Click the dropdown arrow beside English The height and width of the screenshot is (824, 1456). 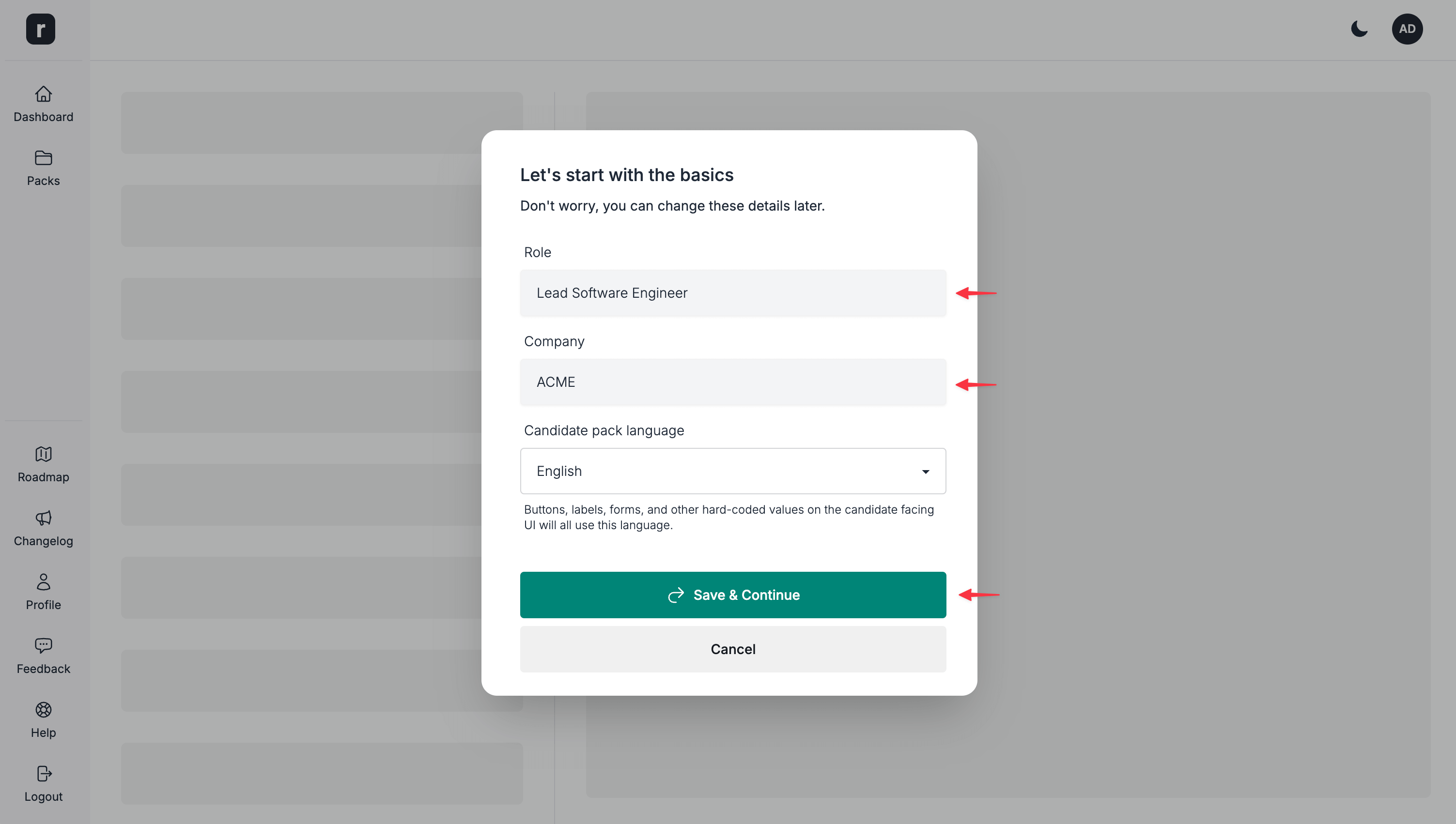[x=926, y=472]
